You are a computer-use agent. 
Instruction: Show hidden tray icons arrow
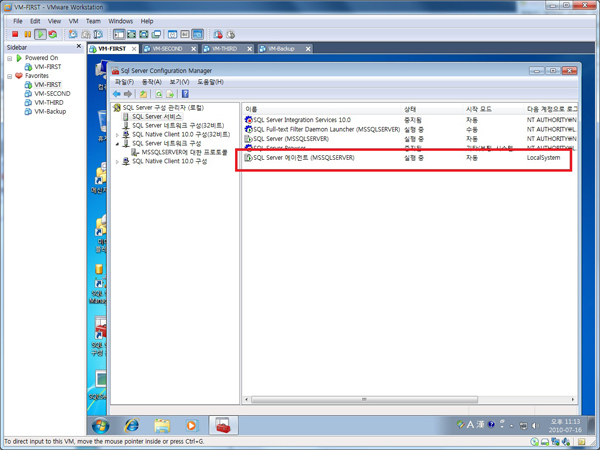point(512,426)
